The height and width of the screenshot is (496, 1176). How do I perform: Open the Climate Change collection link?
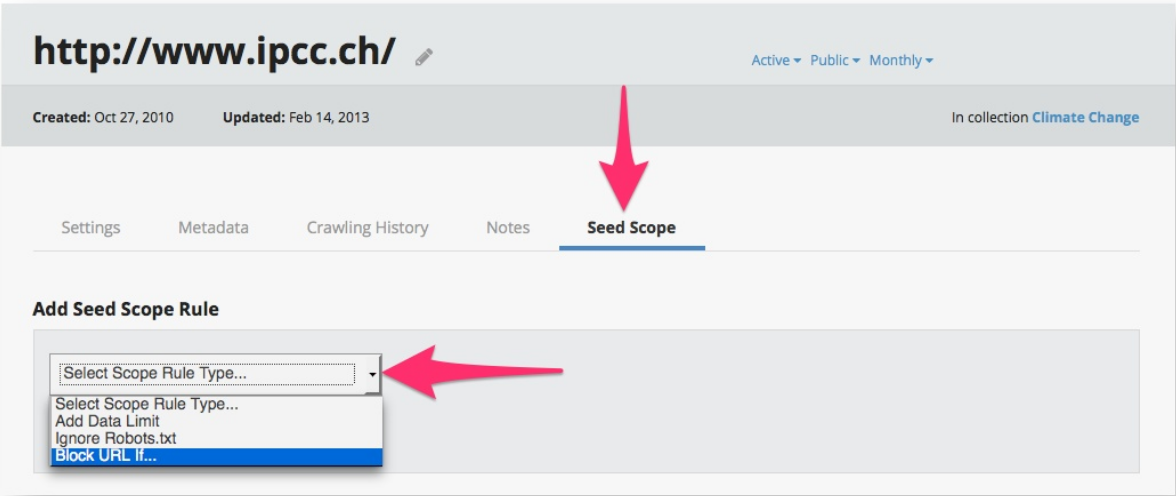[1085, 117]
